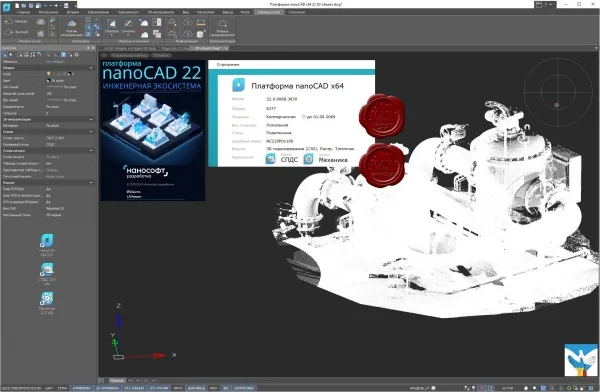
Task: Open the first document tab ending 3D.dwg
Action: coord(130,49)
